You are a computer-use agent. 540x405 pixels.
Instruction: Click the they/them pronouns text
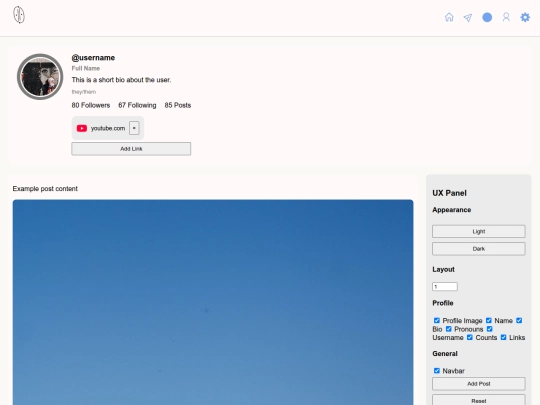[84, 92]
